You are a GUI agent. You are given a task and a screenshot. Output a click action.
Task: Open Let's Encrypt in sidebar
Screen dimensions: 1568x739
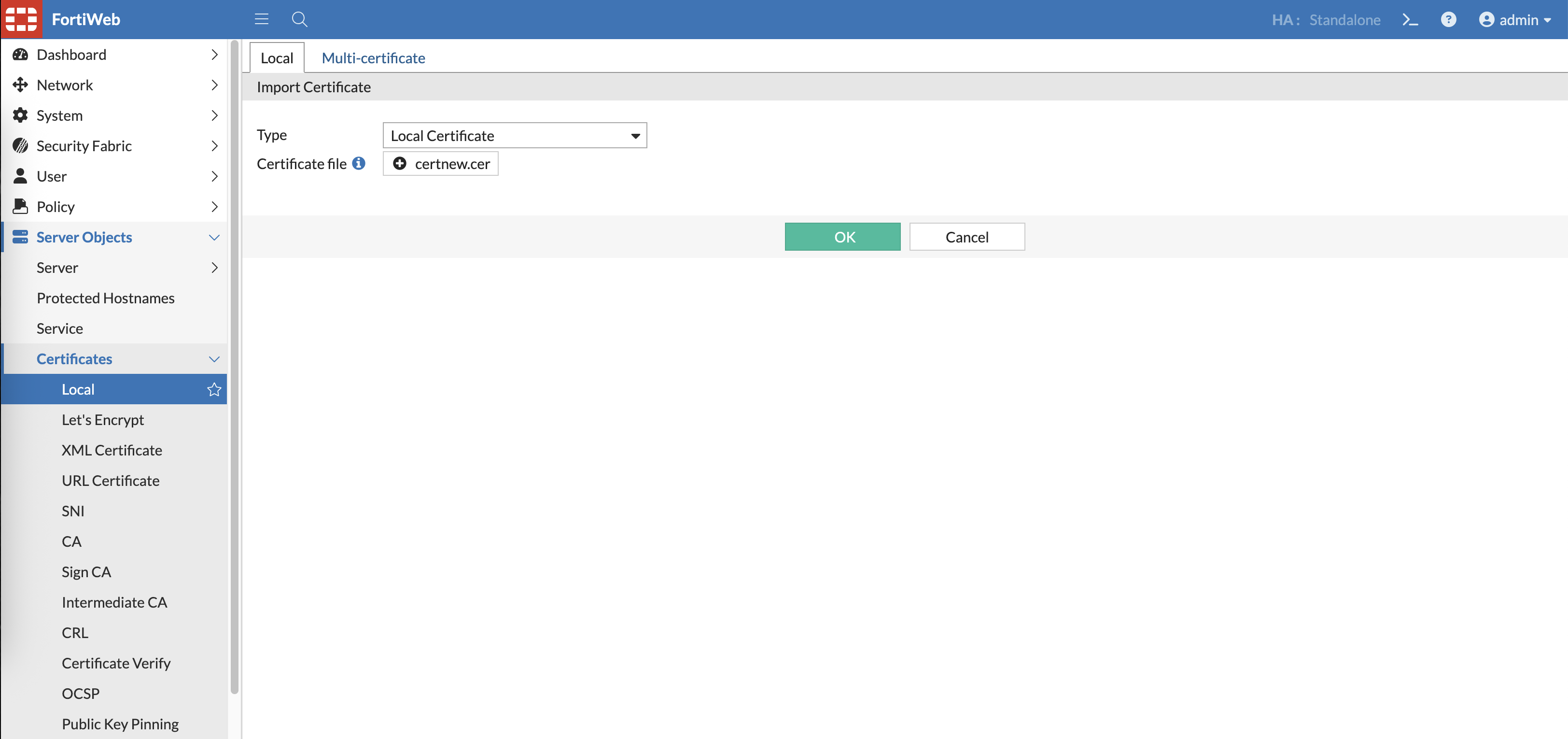(103, 420)
